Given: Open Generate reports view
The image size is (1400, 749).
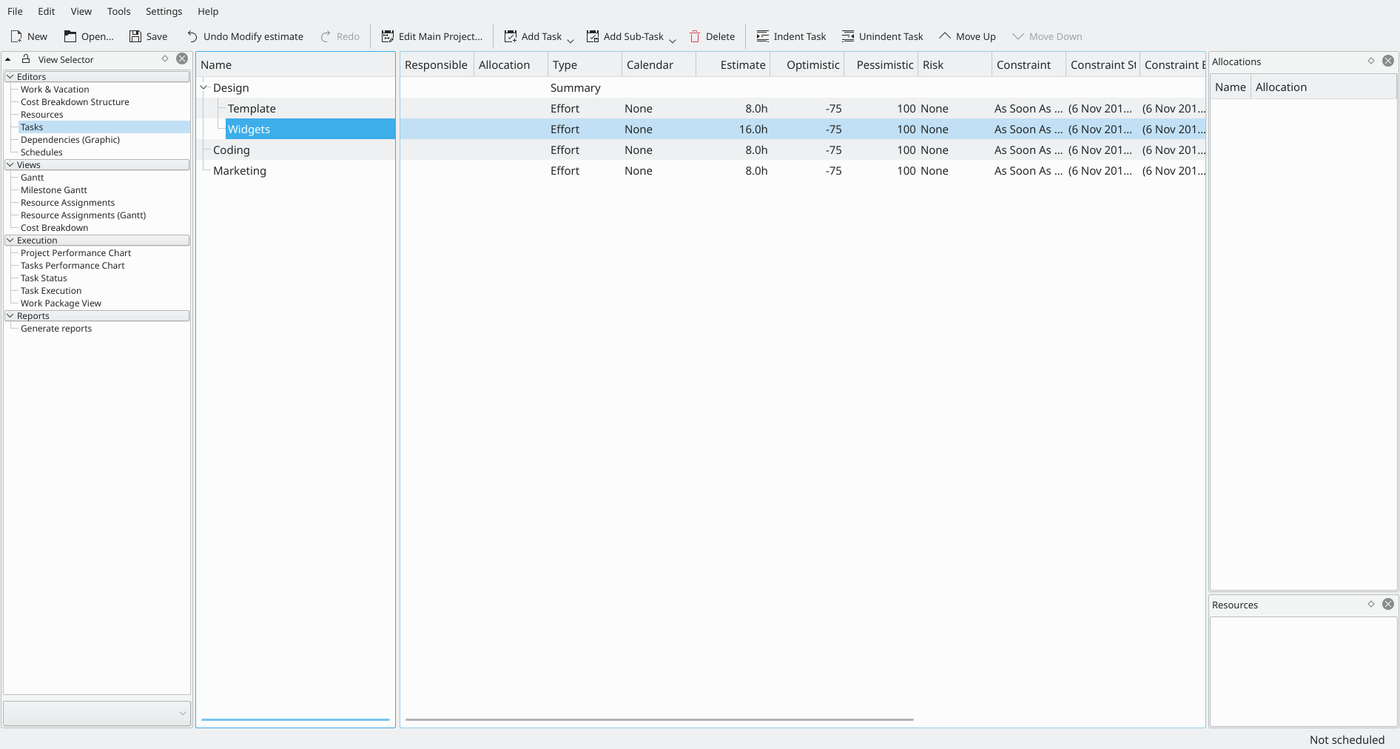Looking at the screenshot, I should click(55, 328).
